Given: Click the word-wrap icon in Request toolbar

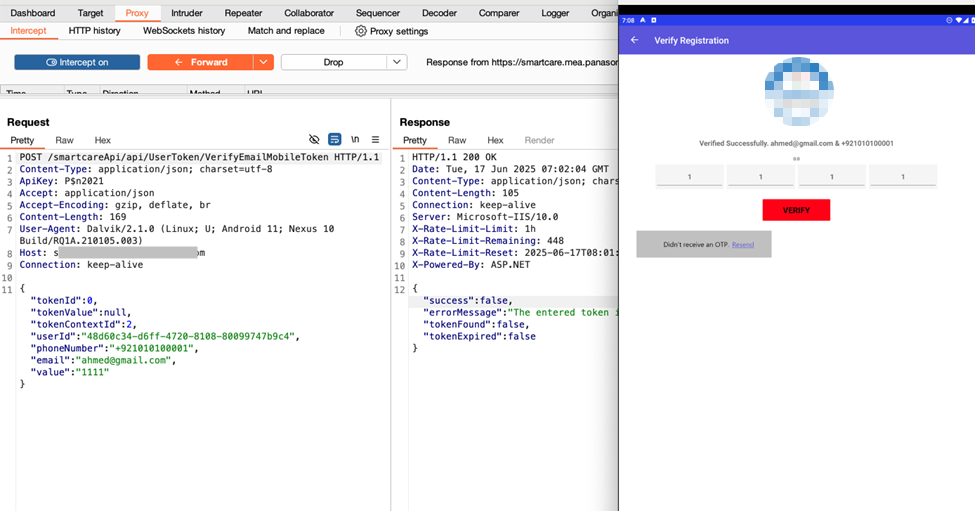Looking at the screenshot, I should 335,140.
